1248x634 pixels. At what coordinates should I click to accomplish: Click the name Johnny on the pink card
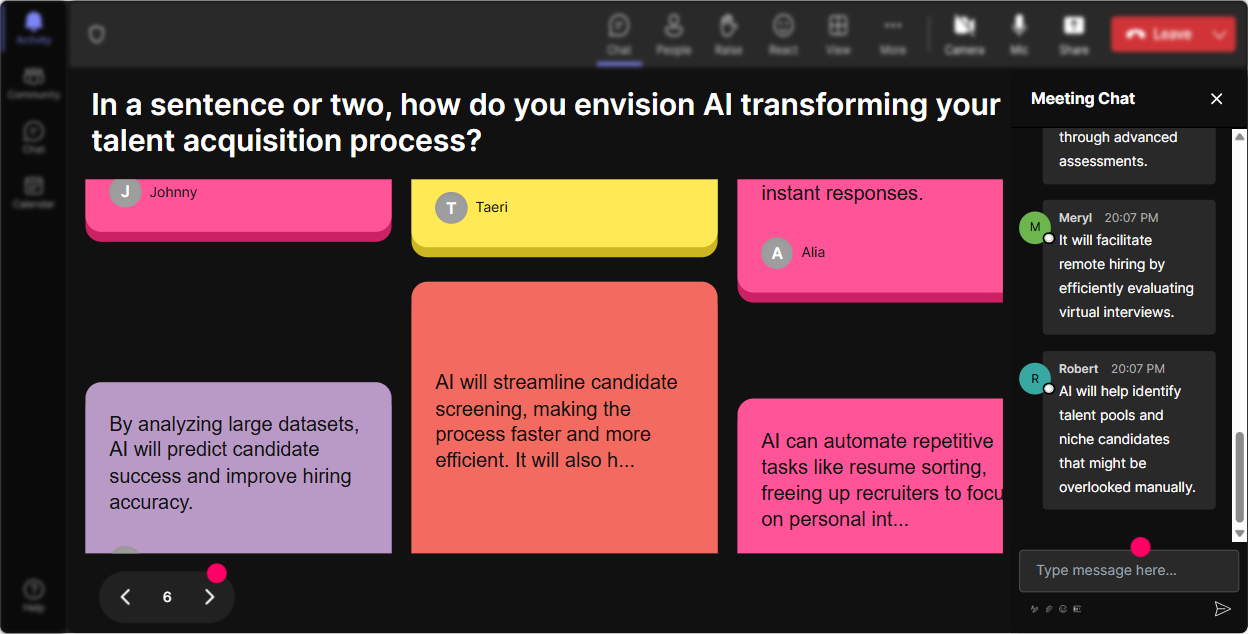173,192
